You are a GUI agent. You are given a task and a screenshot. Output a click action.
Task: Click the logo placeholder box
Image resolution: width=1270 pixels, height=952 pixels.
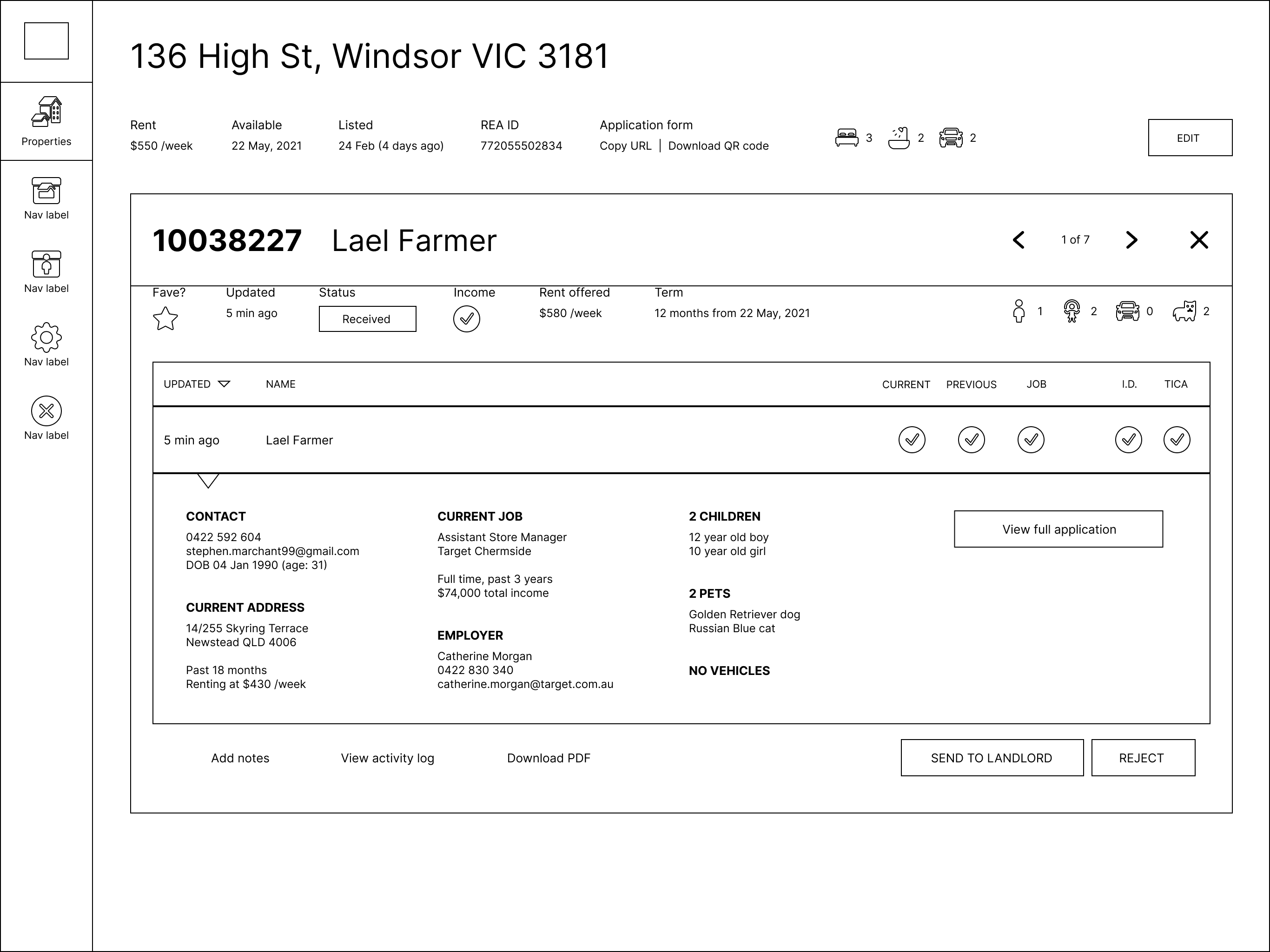click(46, 41)
